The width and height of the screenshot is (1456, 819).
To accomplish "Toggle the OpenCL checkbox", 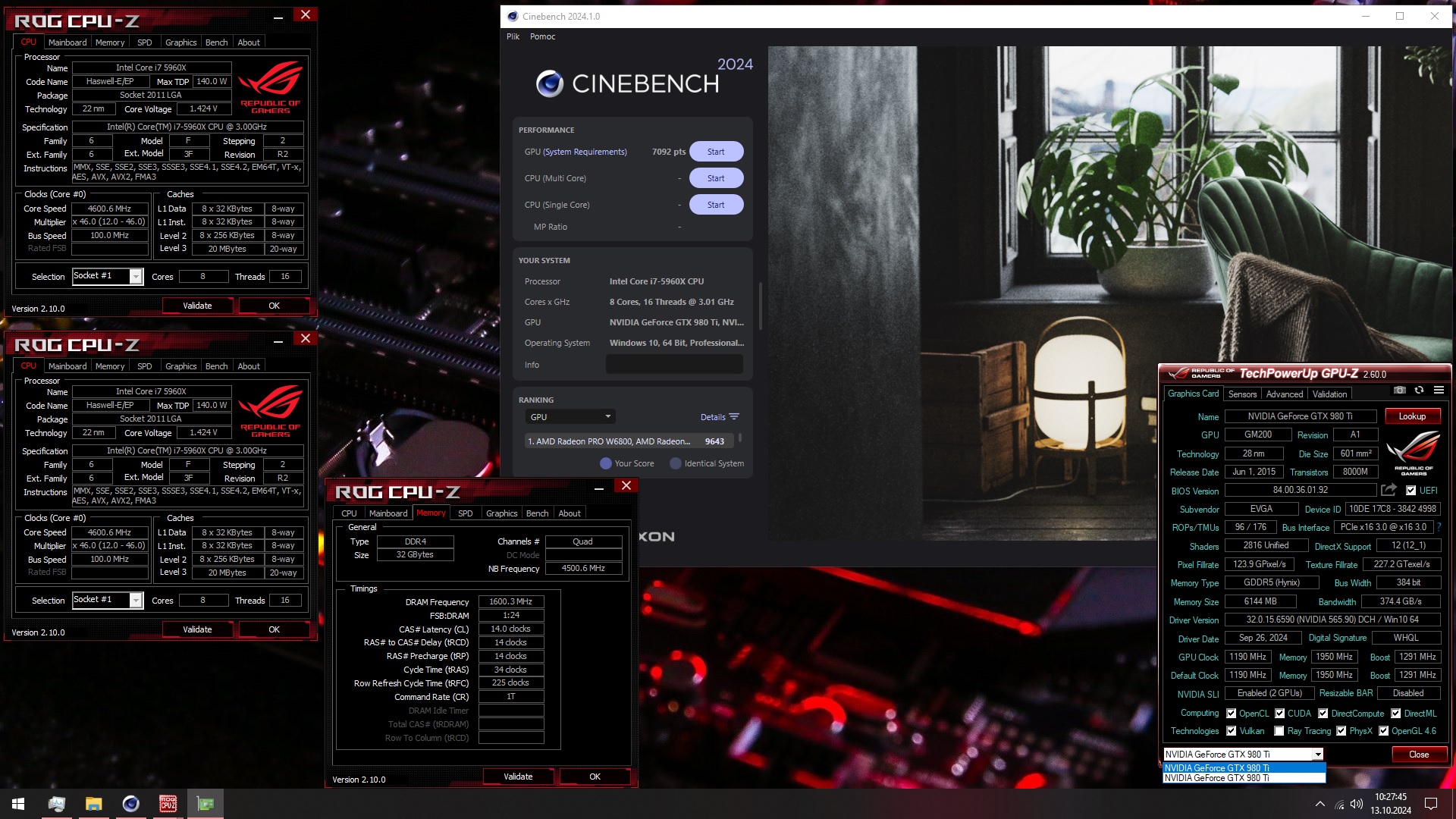I will click(1231, 714).
